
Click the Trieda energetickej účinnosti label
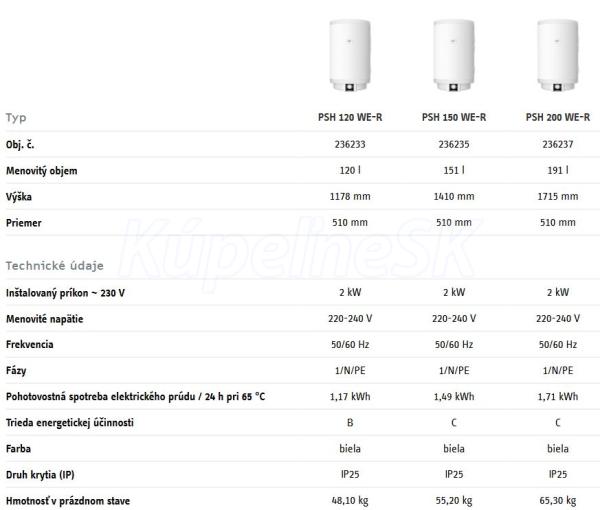70,423
